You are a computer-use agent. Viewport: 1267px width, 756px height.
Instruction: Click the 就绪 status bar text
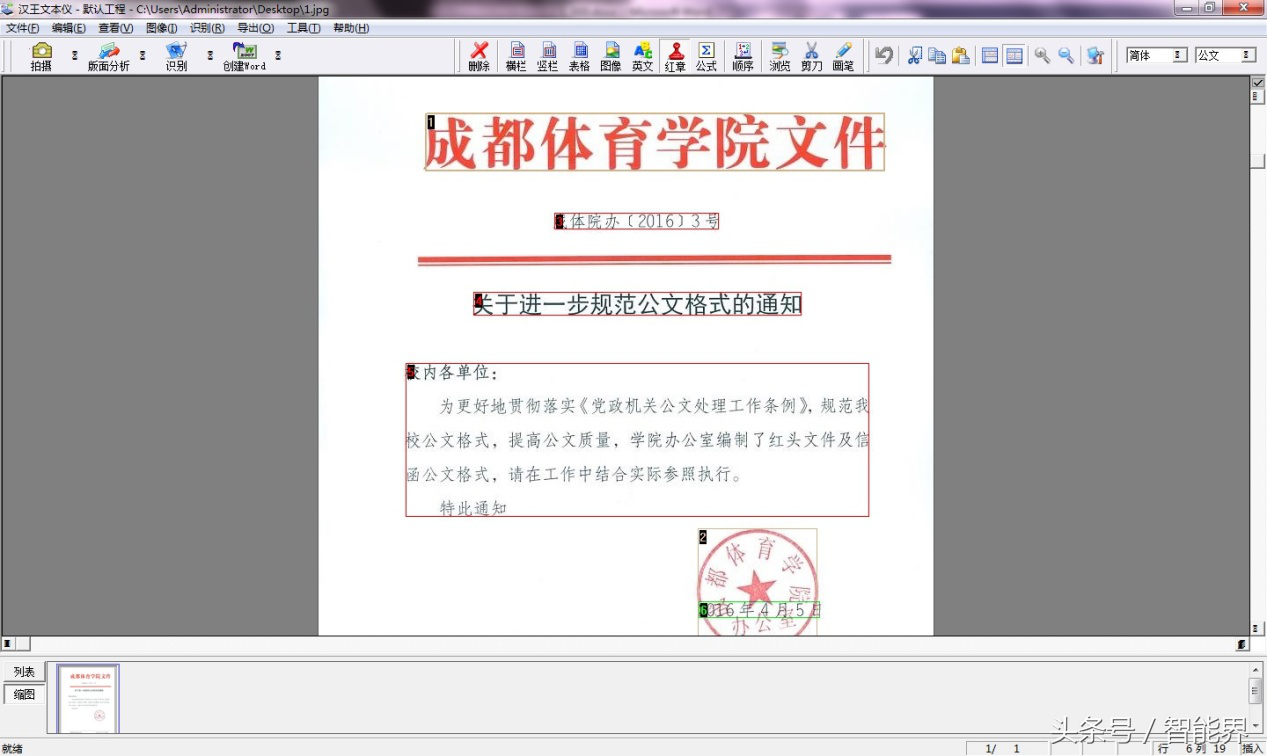pos(12,748)
